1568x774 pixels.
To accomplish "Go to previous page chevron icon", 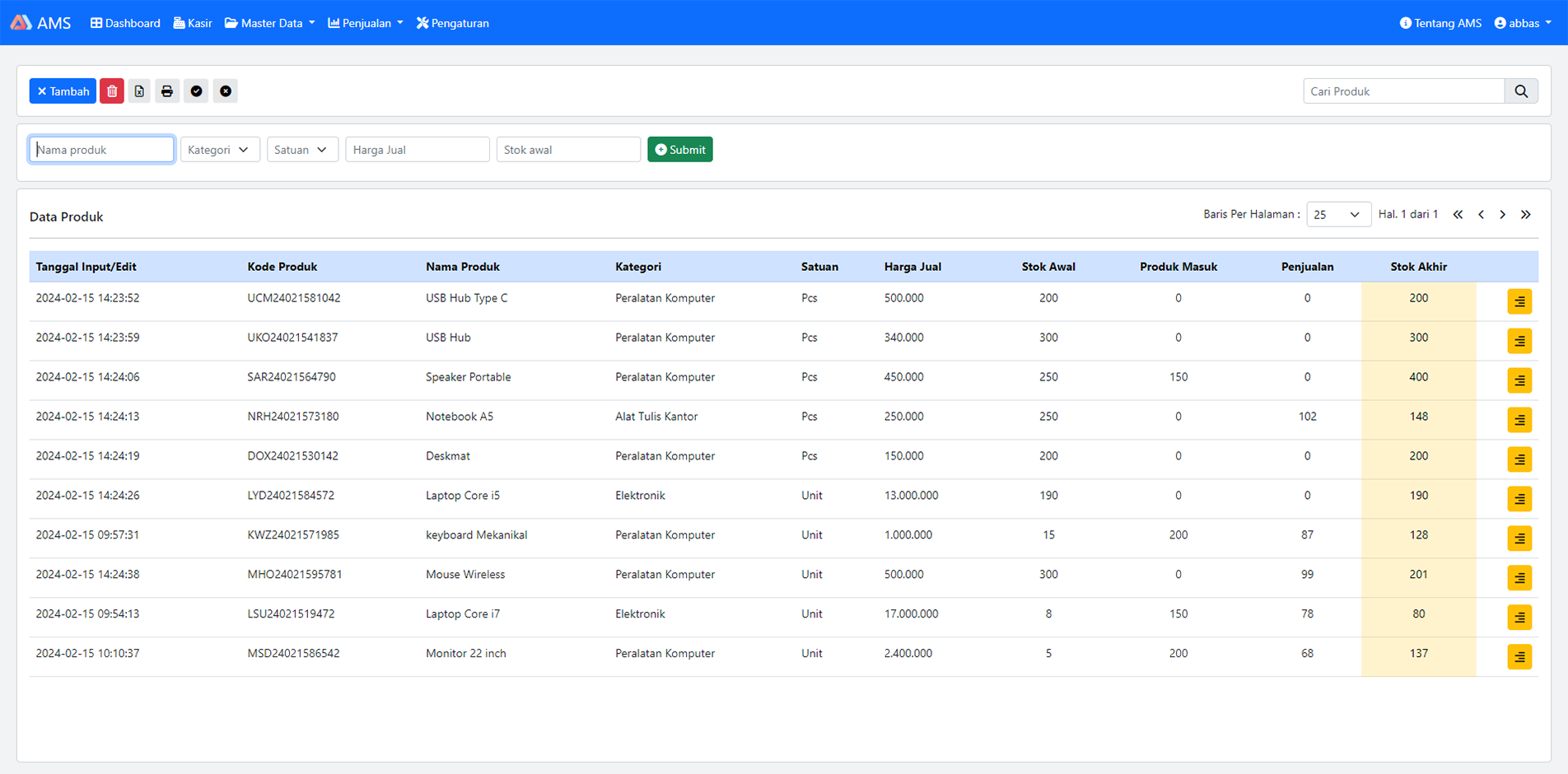I will (1481, 215).
